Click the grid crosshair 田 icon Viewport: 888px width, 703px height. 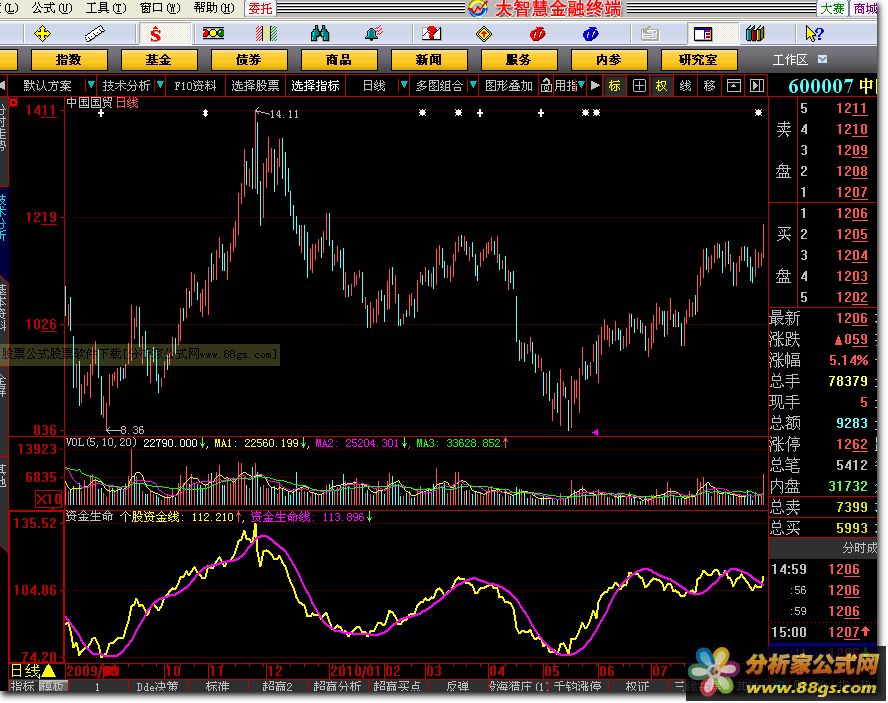pos(639,86)
